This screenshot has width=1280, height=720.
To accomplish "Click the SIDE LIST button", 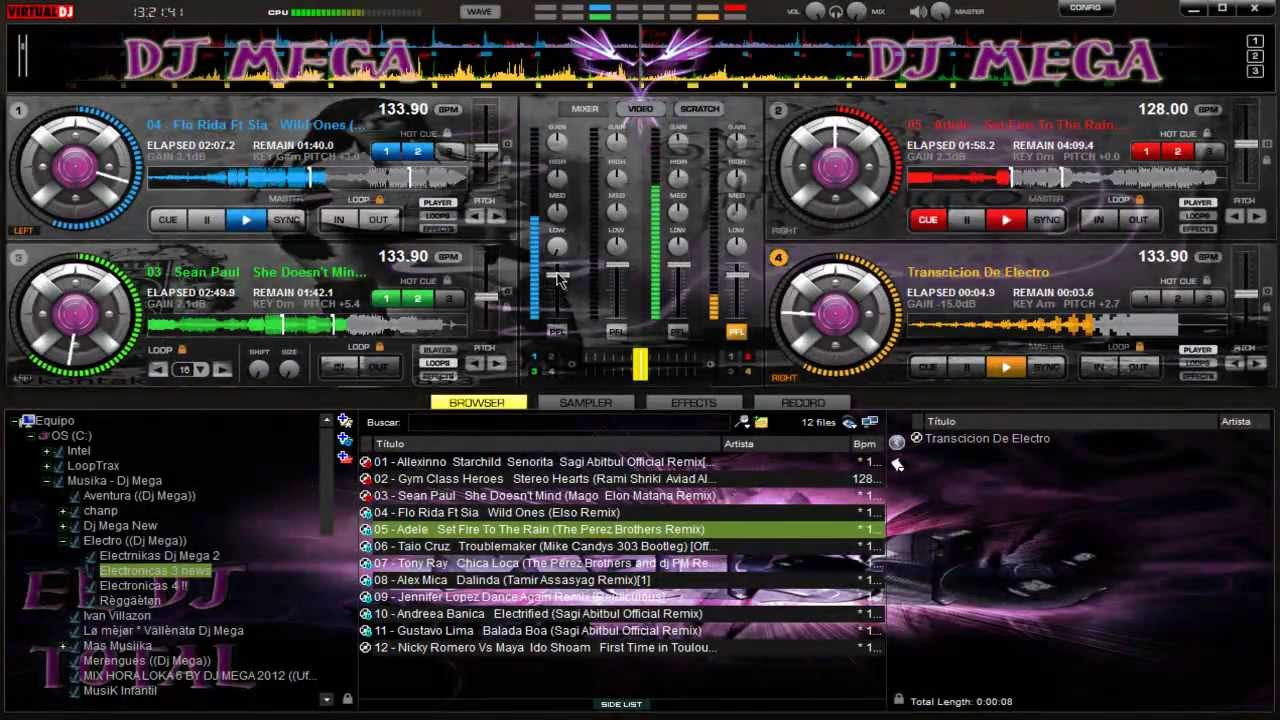I will (621, 704).
